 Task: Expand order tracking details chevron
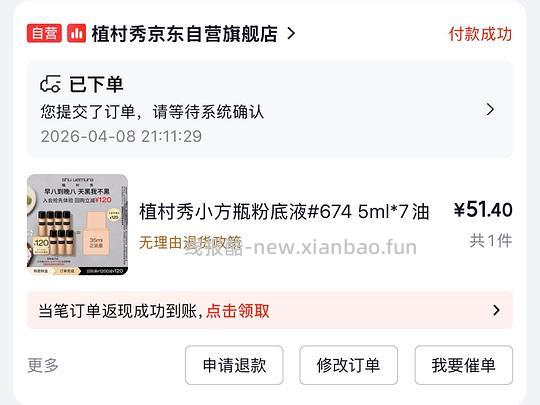point(490,110)
